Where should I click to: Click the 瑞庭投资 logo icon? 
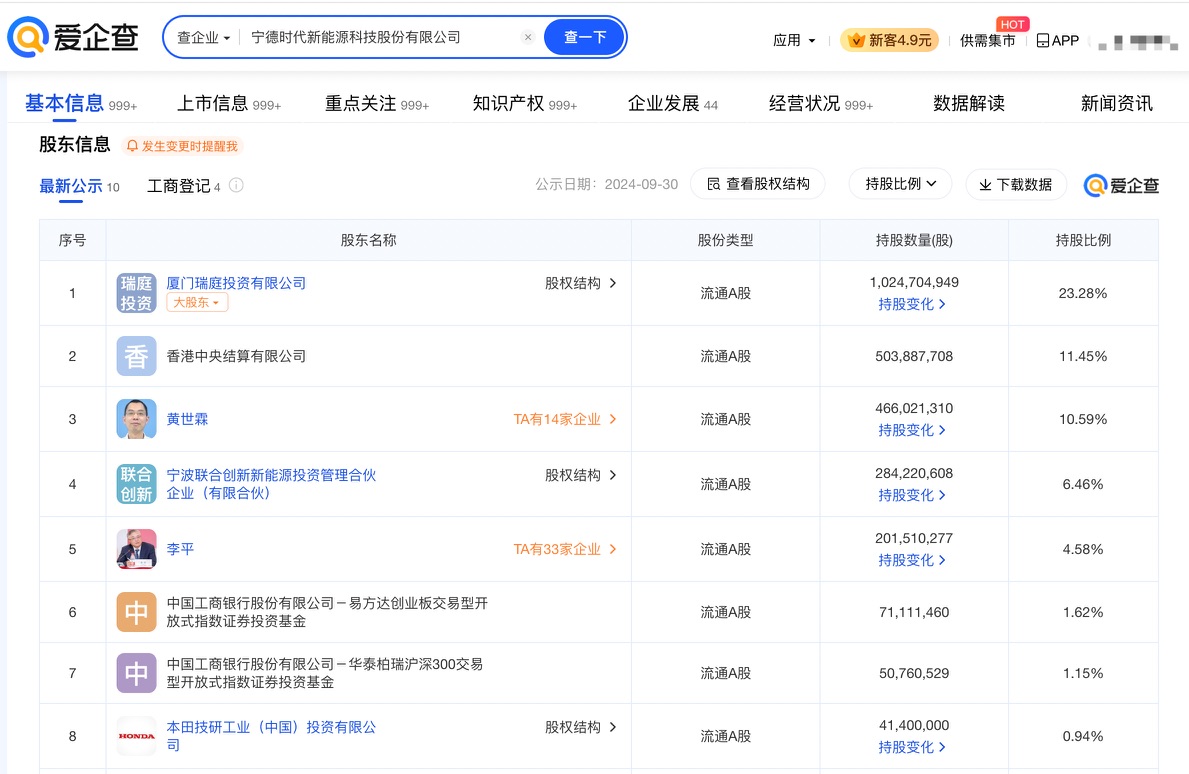[x=136, y=293]
